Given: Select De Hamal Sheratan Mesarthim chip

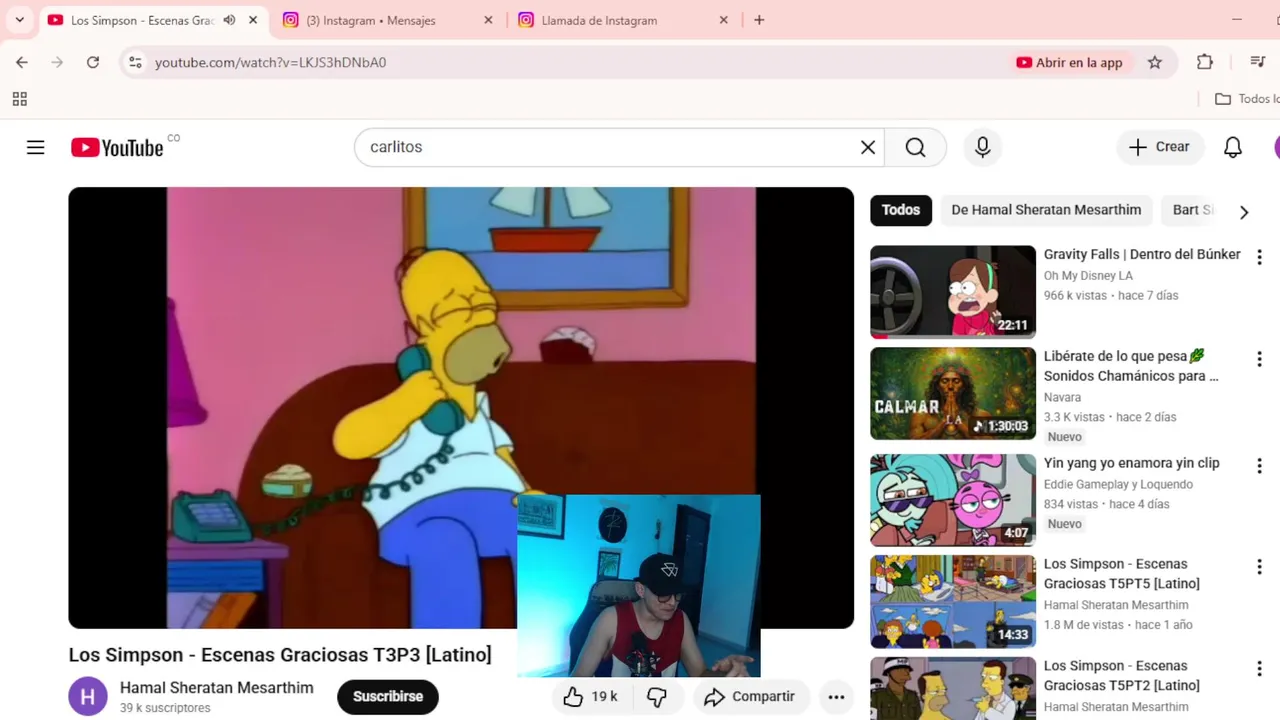Looking at the screenshot, I should tap(1046, 210).
